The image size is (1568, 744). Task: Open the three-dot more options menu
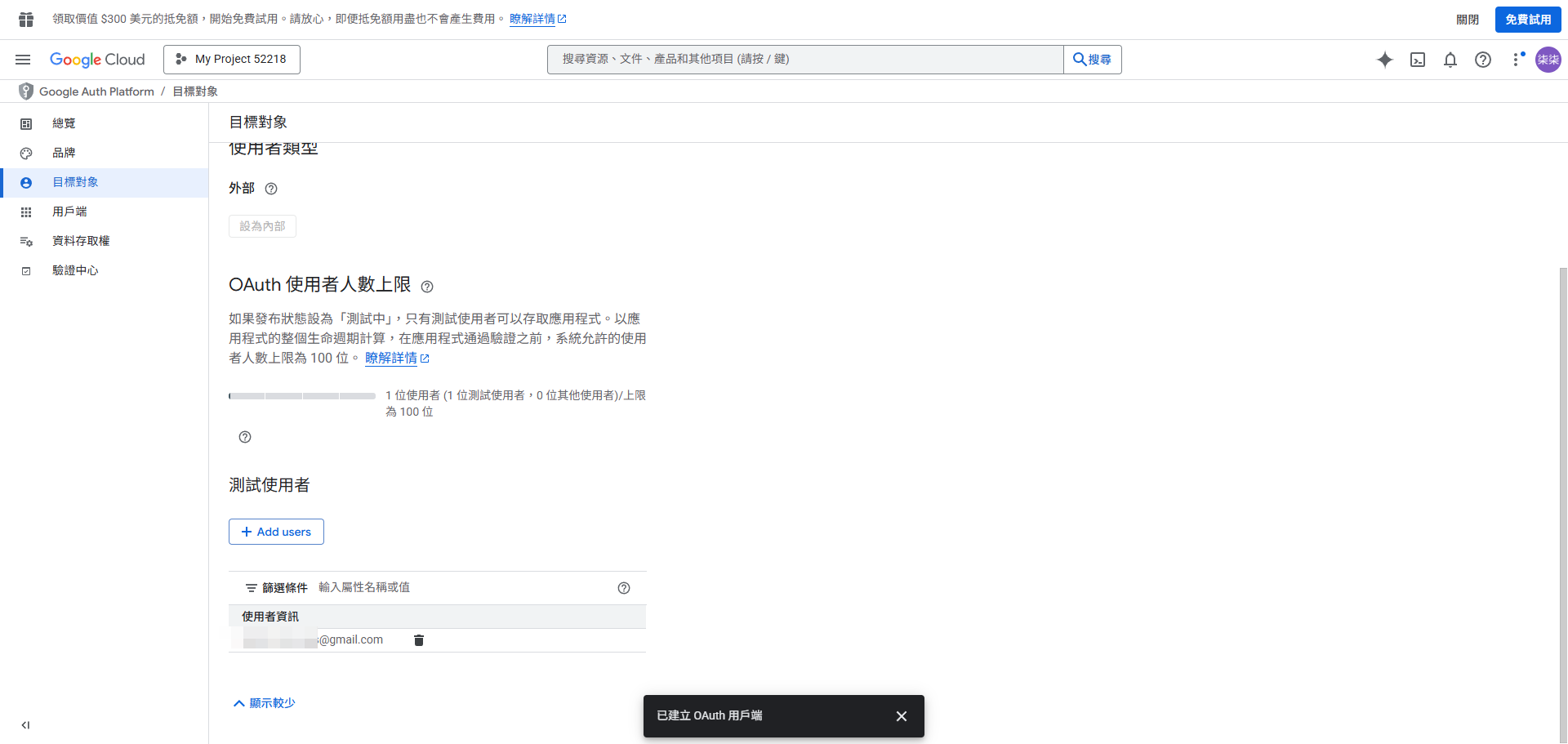click(x=1517, y=60)
